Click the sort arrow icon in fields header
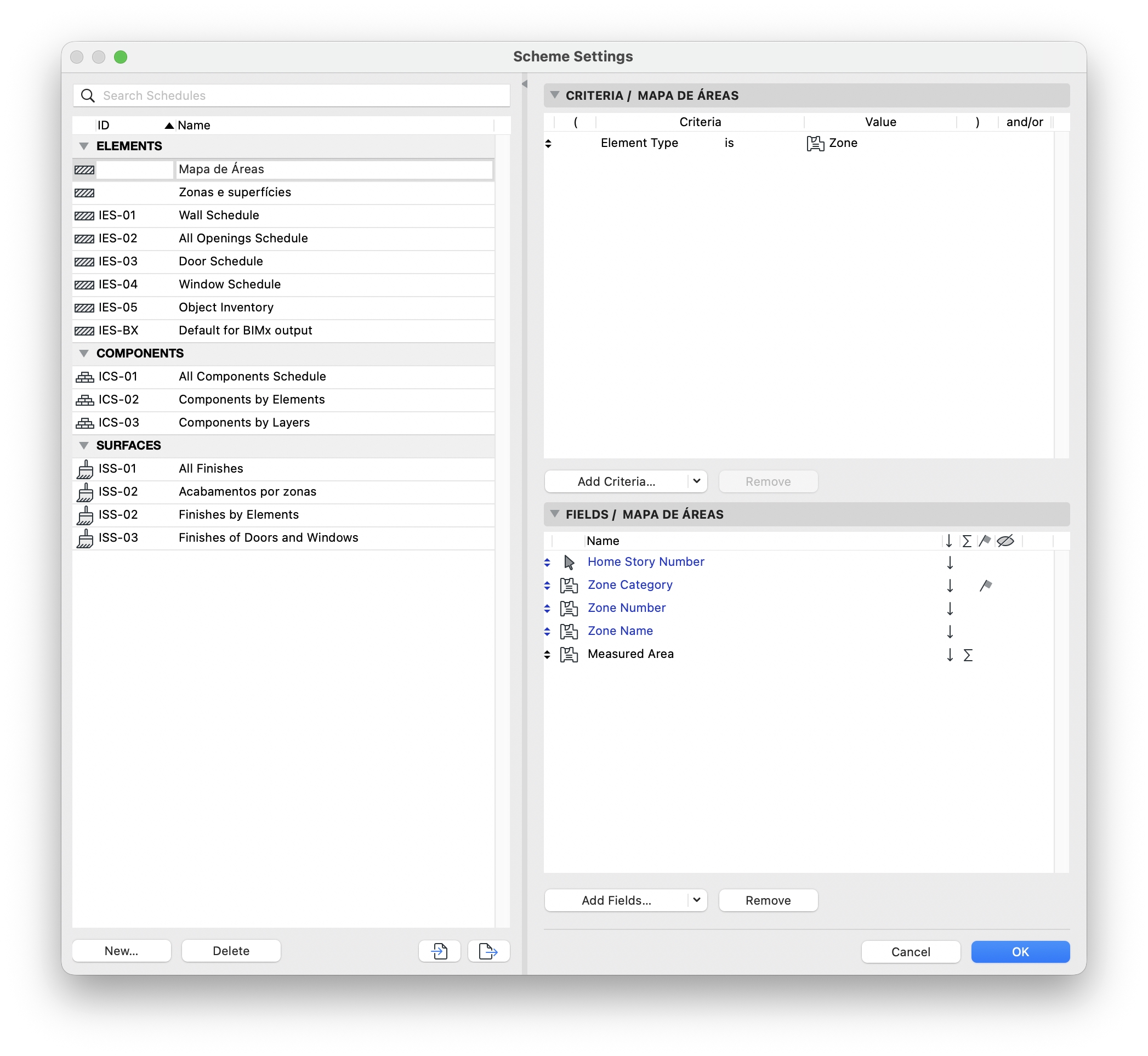The width and height of the screenshot is (1148, 1056). pyautogui.click(x=948, y=541)
